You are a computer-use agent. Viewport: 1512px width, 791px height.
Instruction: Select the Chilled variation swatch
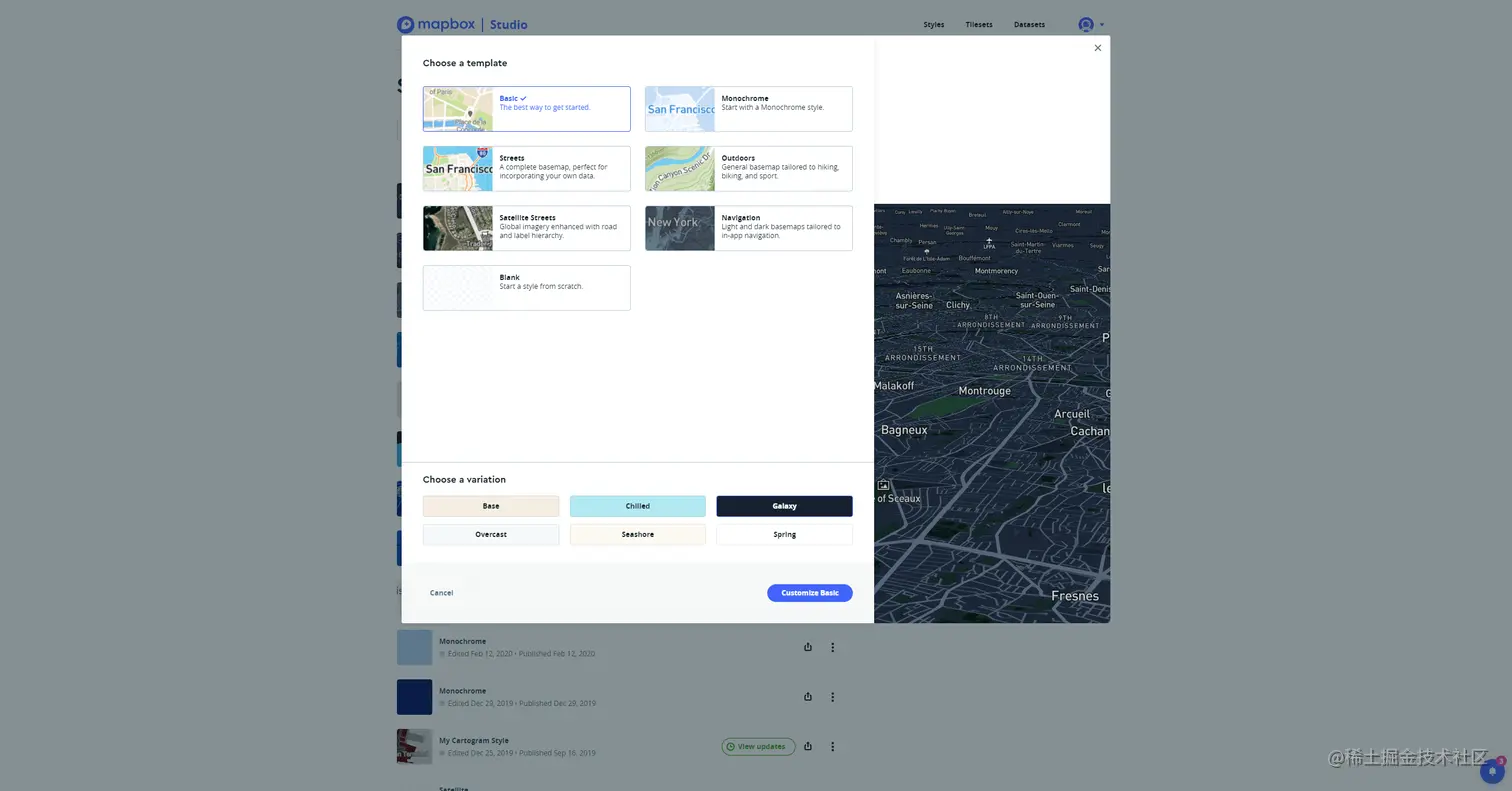(x=638, y=506)
